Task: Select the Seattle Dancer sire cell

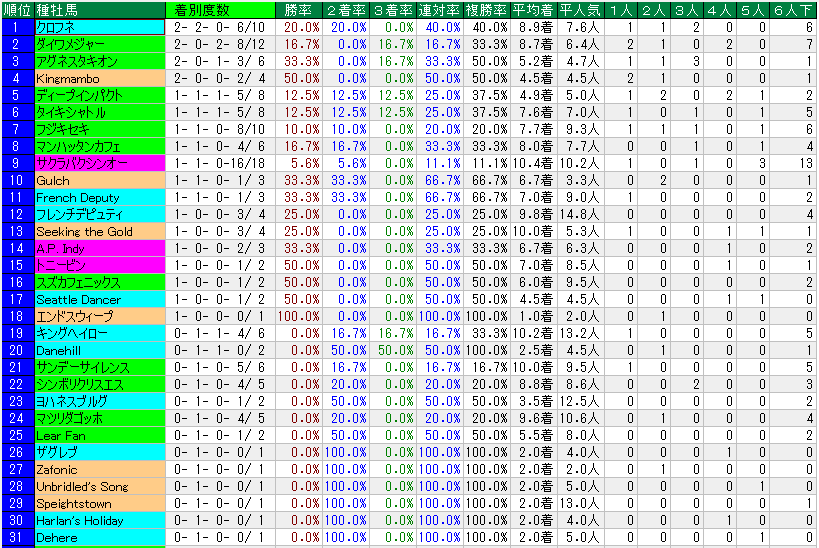Action: point(100,299)
